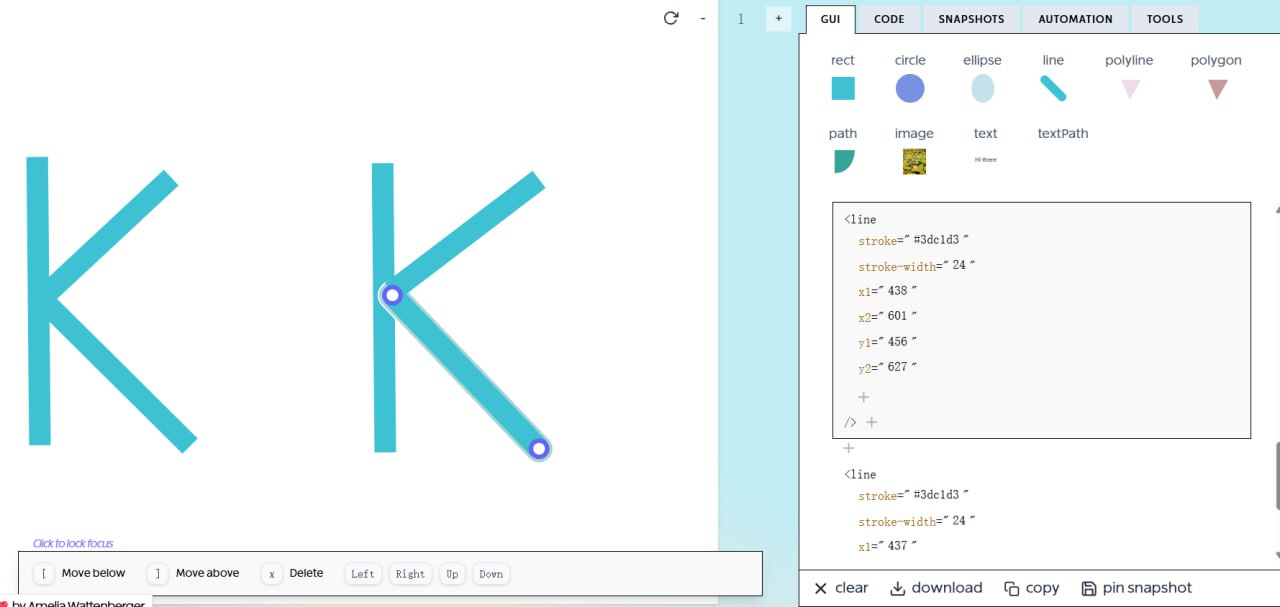
Task: Zoom out with the minus button
Action: pos(703,18)
